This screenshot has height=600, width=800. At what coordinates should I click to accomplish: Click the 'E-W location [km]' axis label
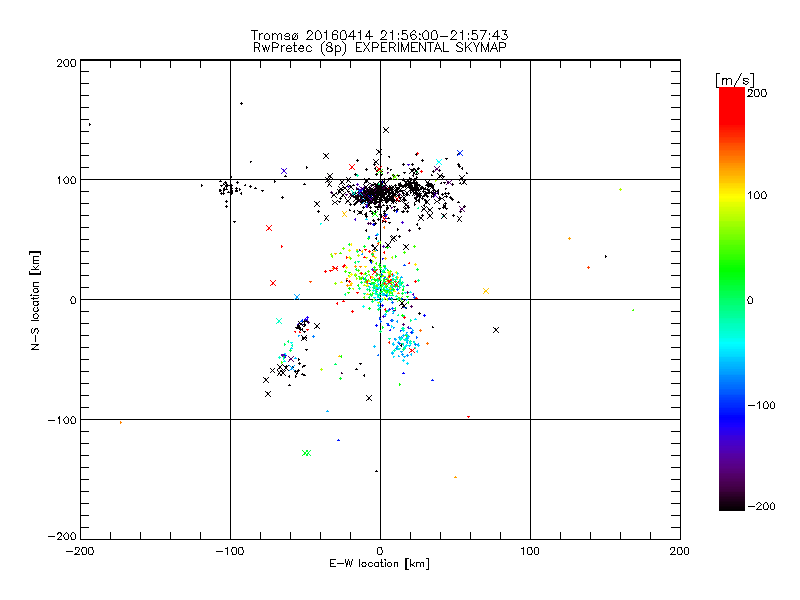point(379,563)
